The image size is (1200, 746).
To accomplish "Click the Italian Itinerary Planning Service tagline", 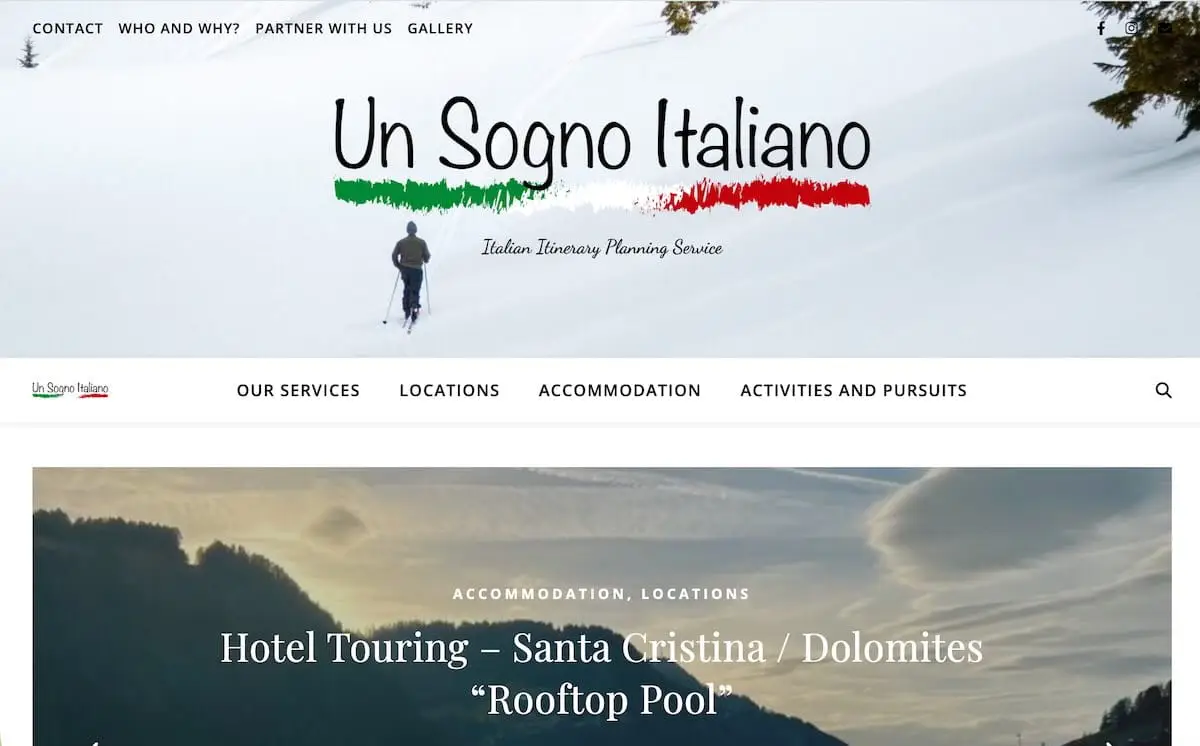I will pos(602,248).
